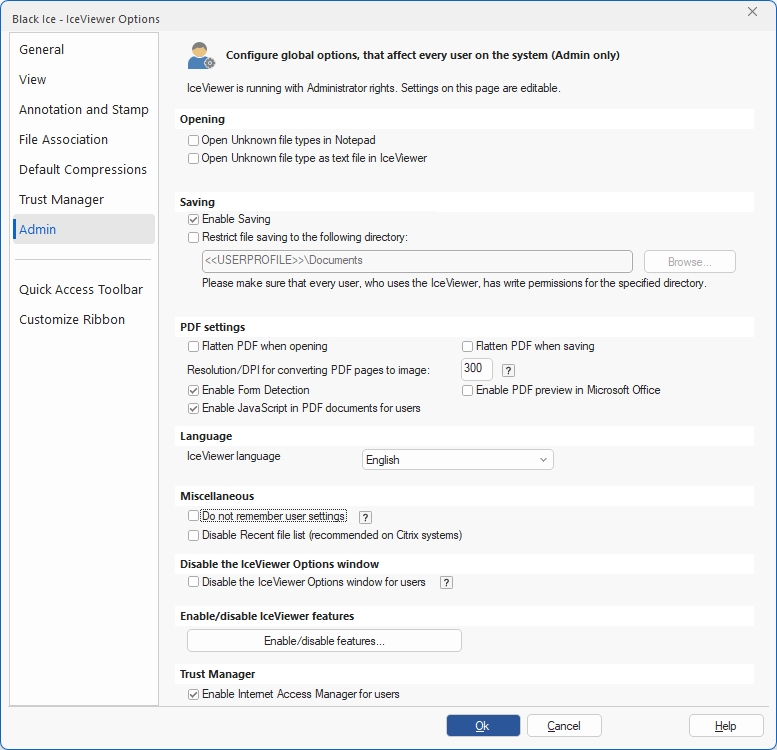Open the Trust Manager section in the sidebar
Screen dimensions: 777x750
click(x=61, y=199)
